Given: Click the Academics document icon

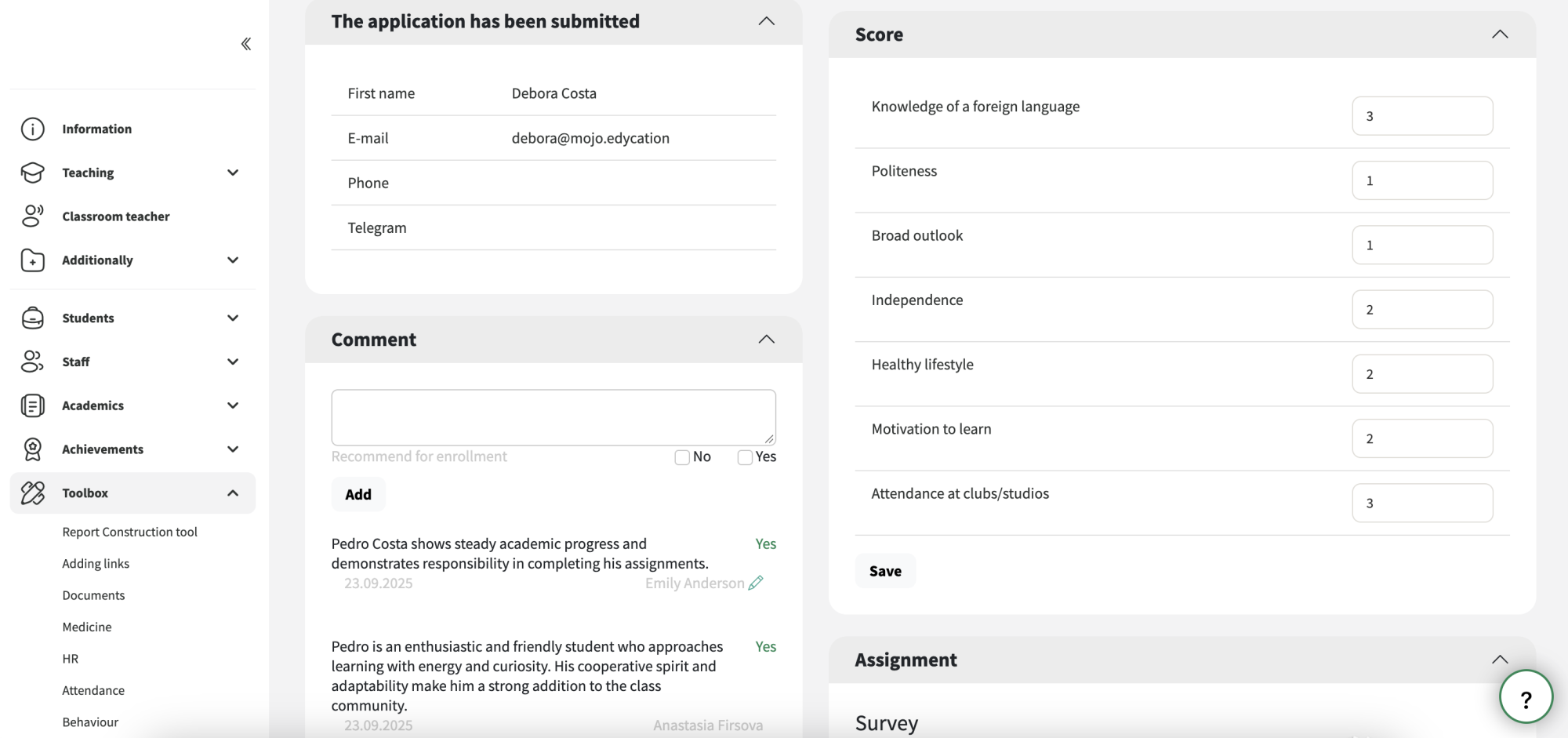Looking at the screenshot, I should tap(32, 405).
